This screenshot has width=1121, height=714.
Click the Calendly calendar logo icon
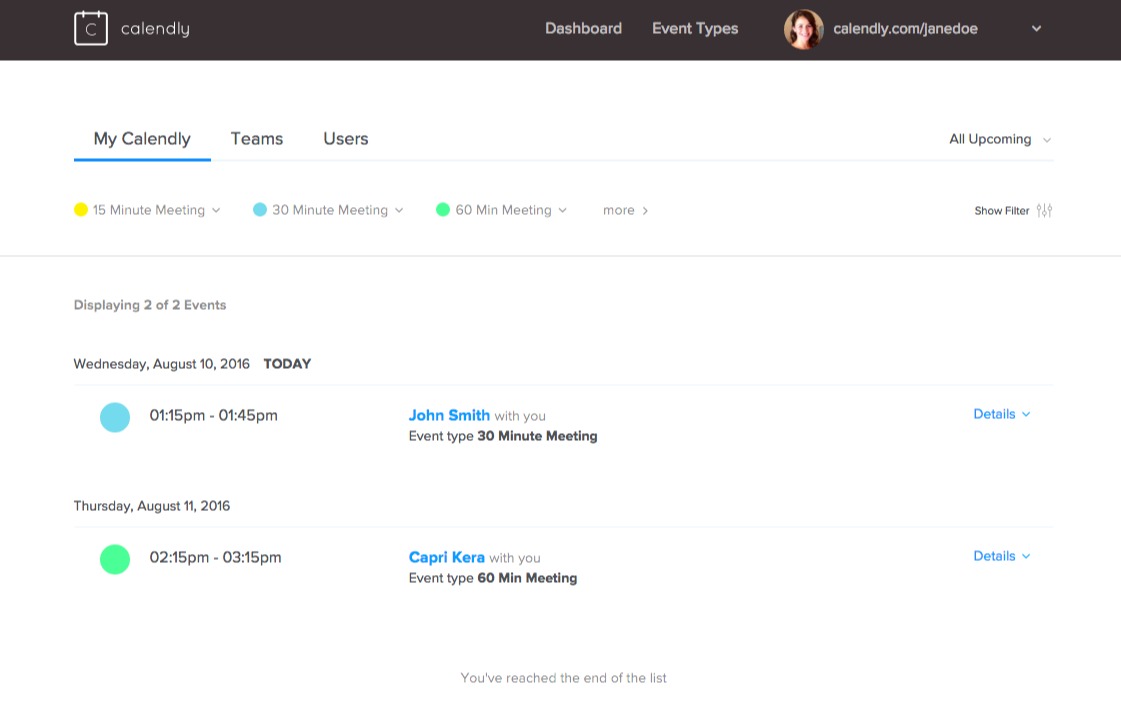[x=91, y=29]
